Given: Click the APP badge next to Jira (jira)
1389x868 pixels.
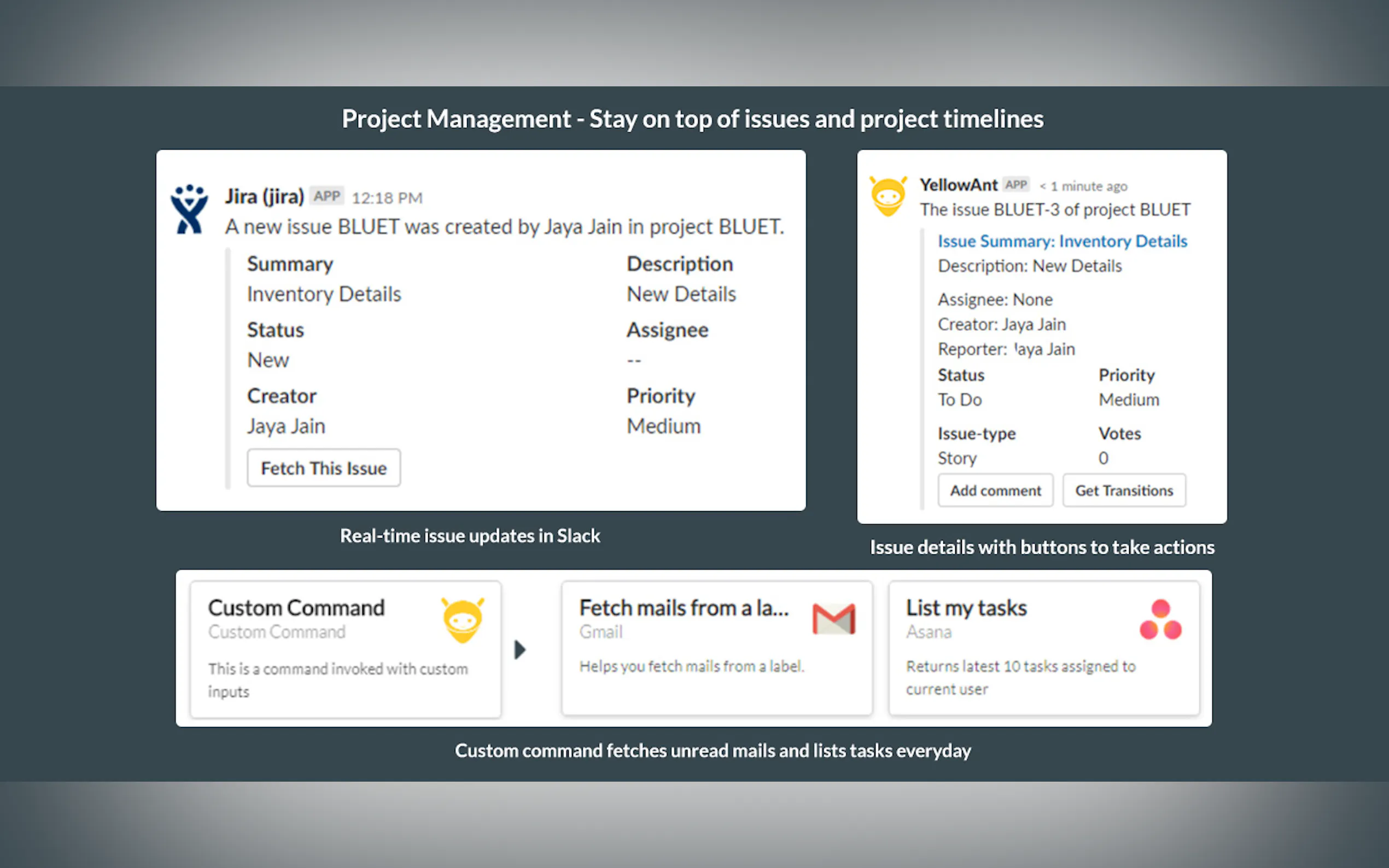Looking at the screenshot, I should (326, 196).
